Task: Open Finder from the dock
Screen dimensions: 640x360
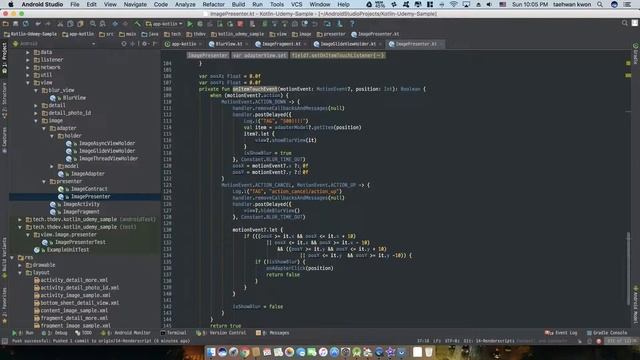Action: [211, 352]
